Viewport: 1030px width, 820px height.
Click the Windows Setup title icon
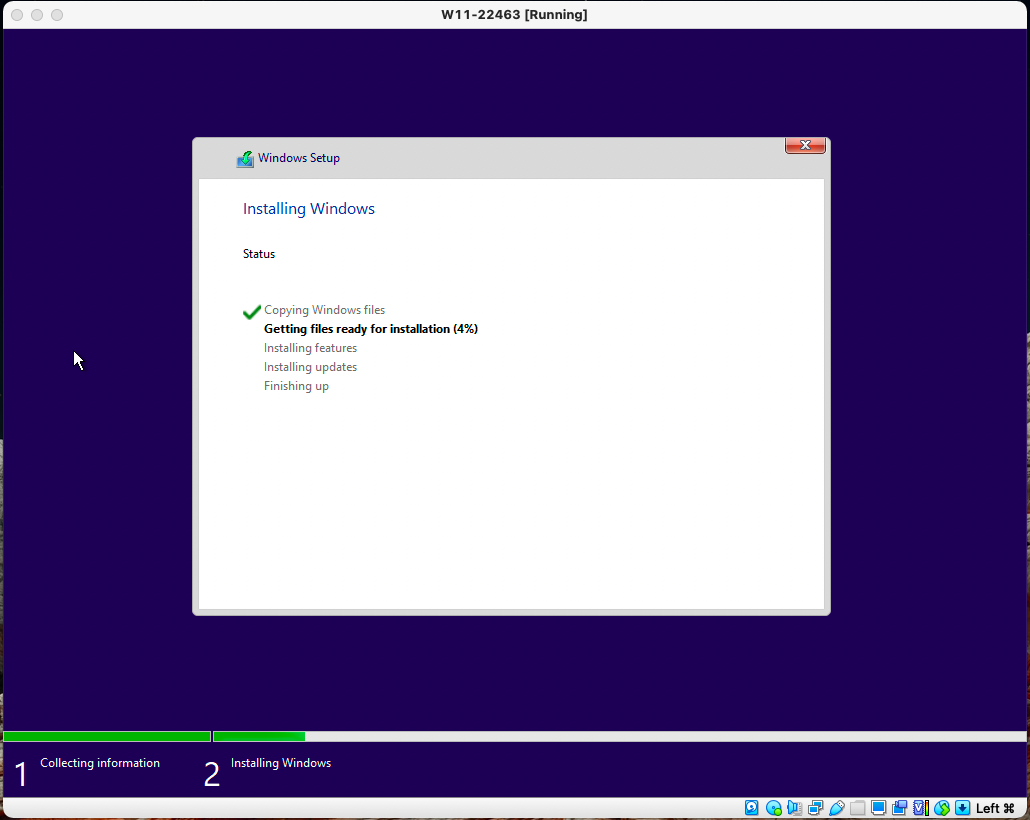coord(245,159)
